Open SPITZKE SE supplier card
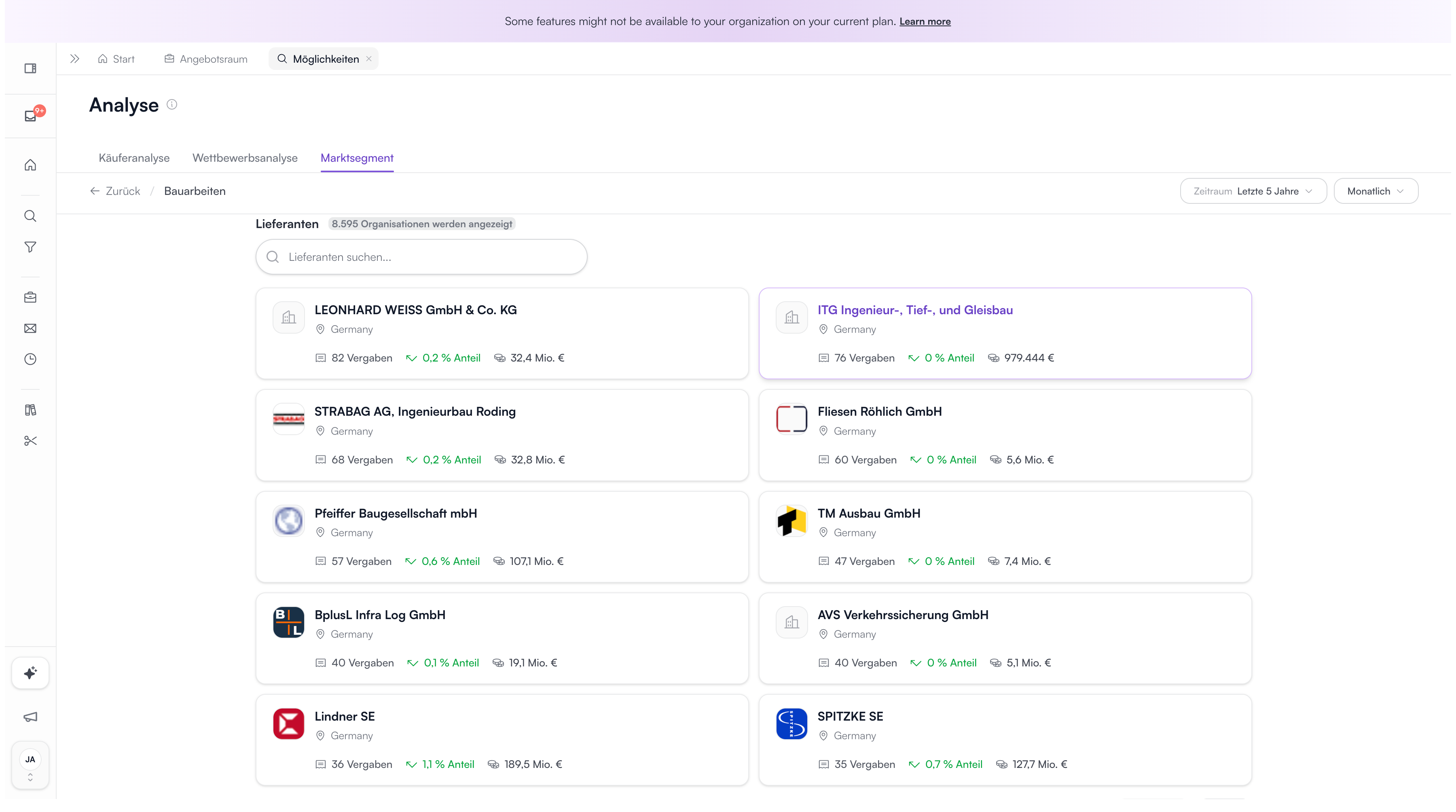 (x=1005, y=740)
